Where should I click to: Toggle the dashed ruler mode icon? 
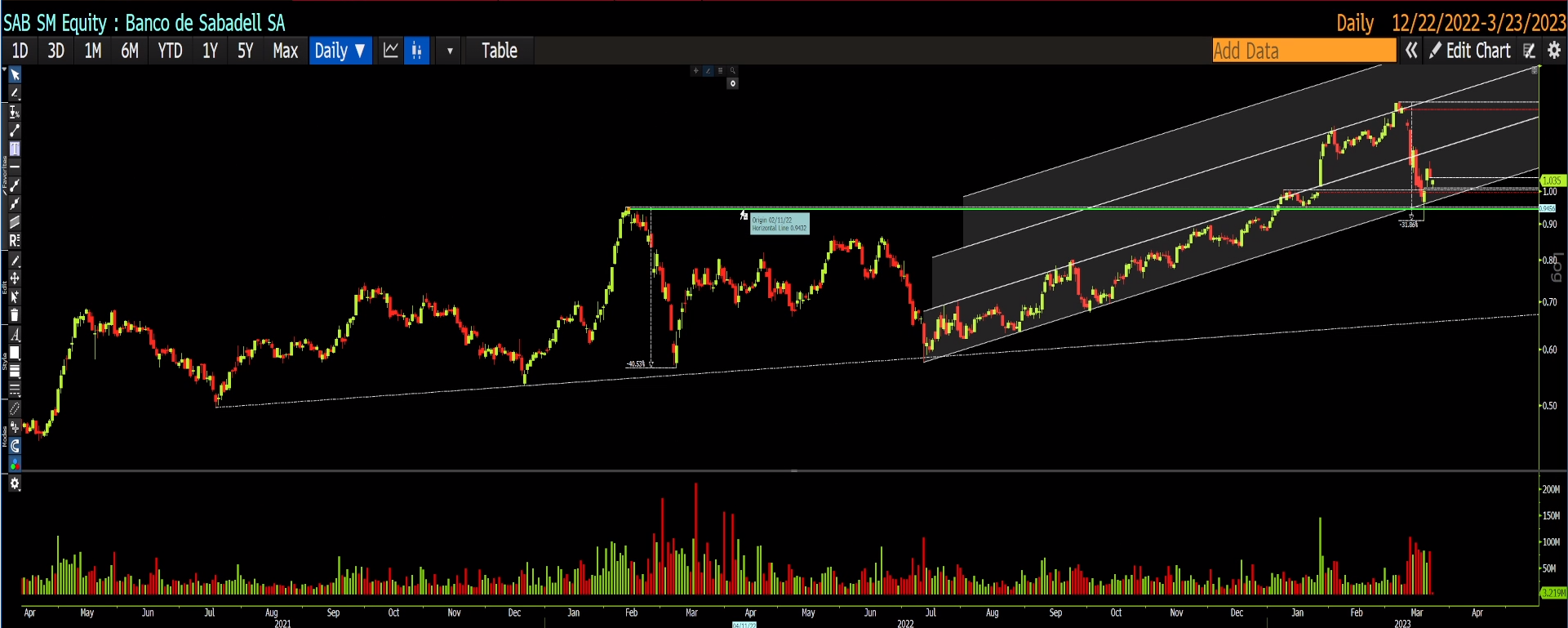coord(15,409)
